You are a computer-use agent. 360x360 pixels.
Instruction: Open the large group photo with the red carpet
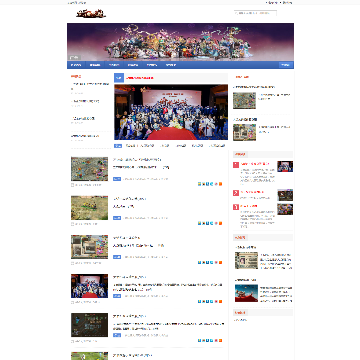click(x=171, y=112)
